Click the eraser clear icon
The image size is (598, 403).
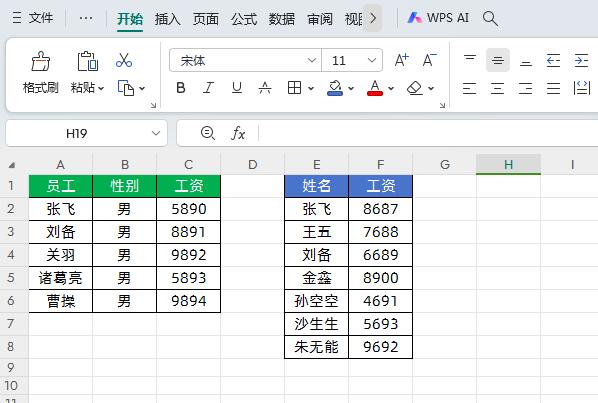tap(415, 88)
